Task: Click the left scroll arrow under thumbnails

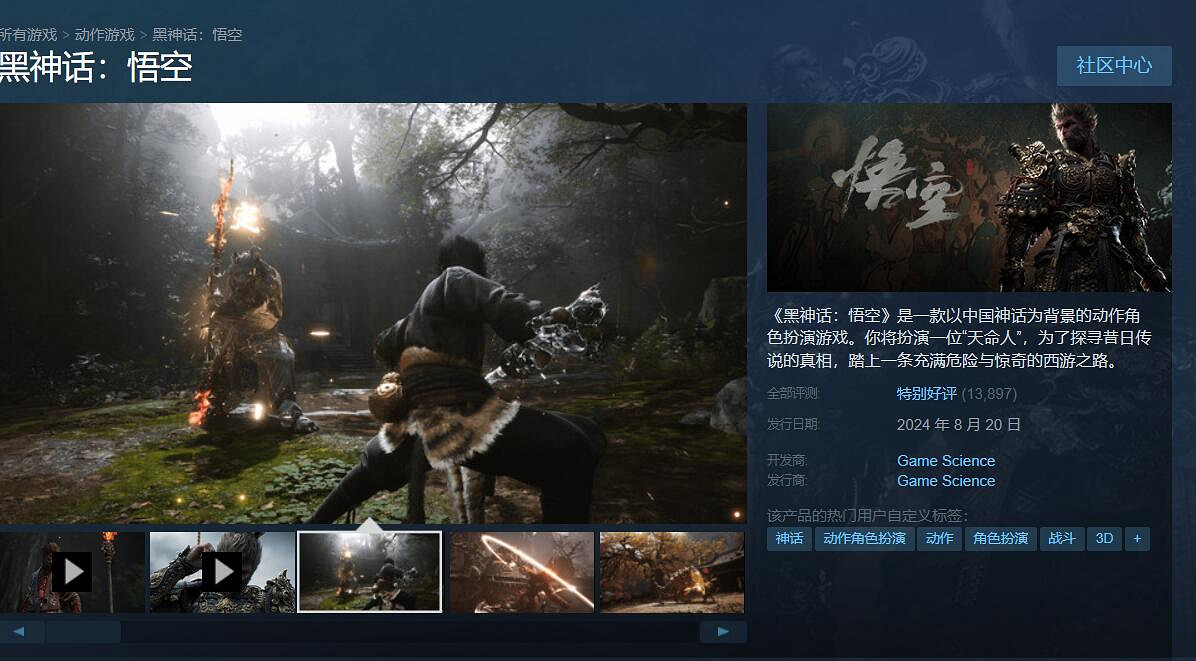Action: tap(20, 632)
